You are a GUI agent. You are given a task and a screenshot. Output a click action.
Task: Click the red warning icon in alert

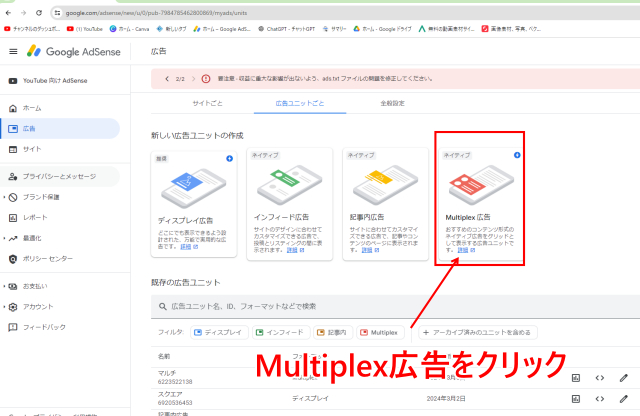(x=206, y=79)
